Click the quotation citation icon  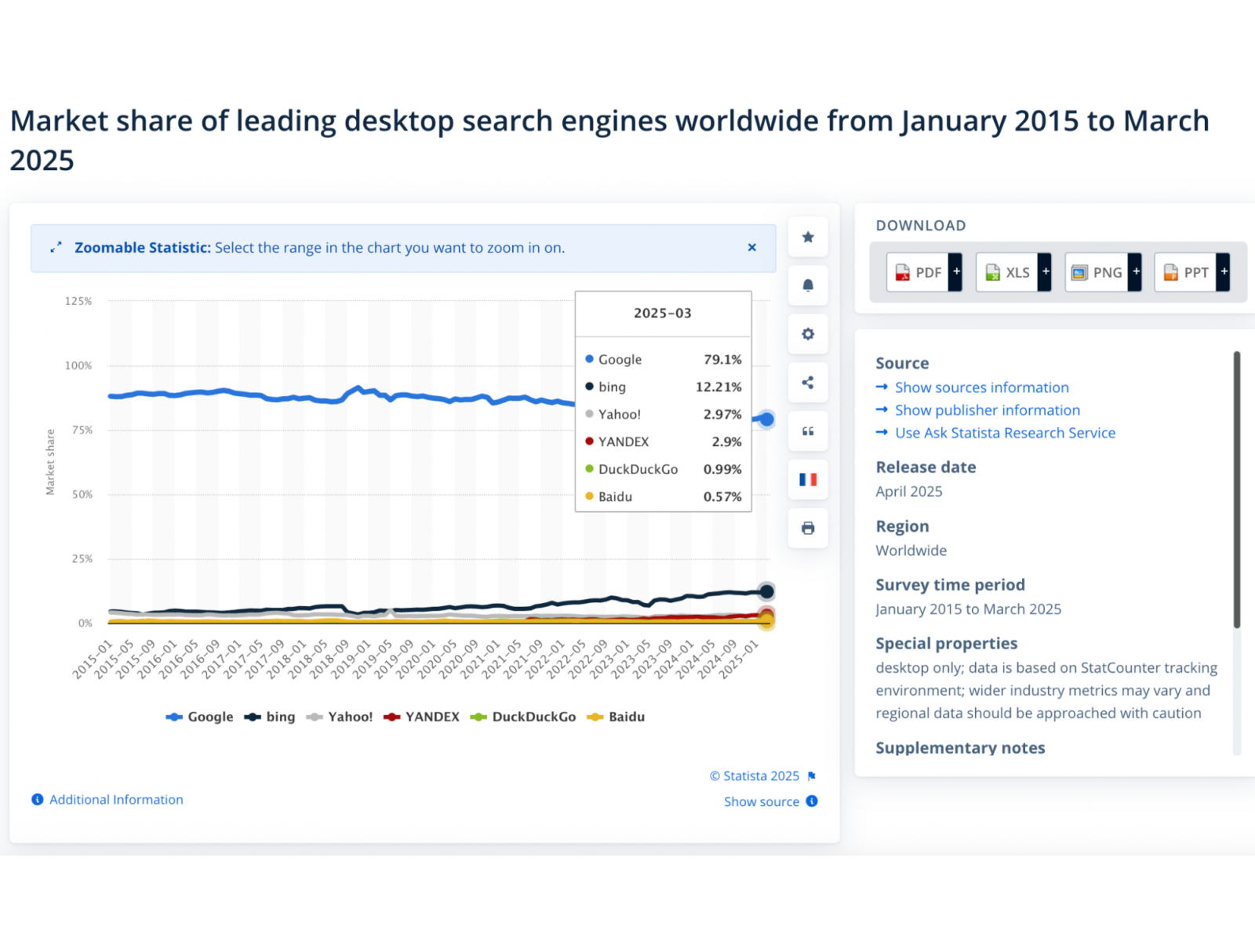[808, 431]
